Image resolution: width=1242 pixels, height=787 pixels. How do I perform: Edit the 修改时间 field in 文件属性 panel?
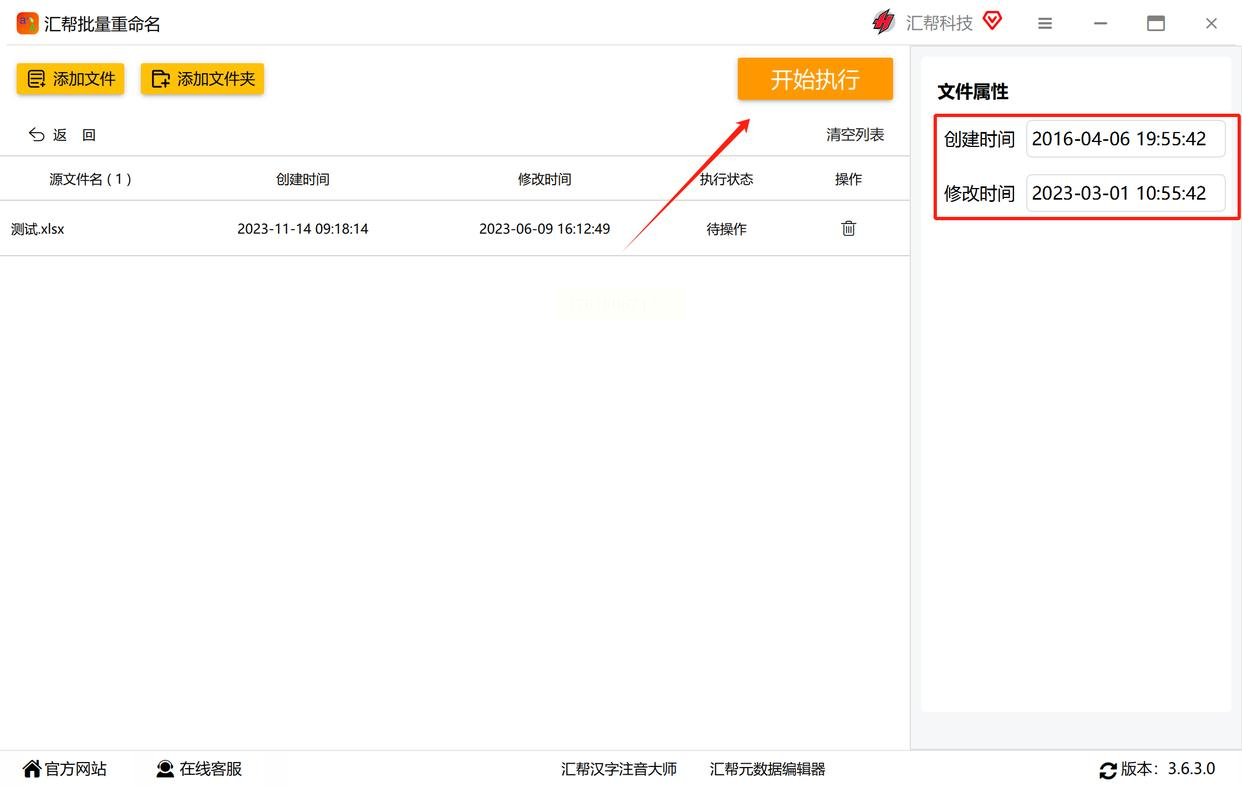pyautogui.click(x=1125, y=194)
